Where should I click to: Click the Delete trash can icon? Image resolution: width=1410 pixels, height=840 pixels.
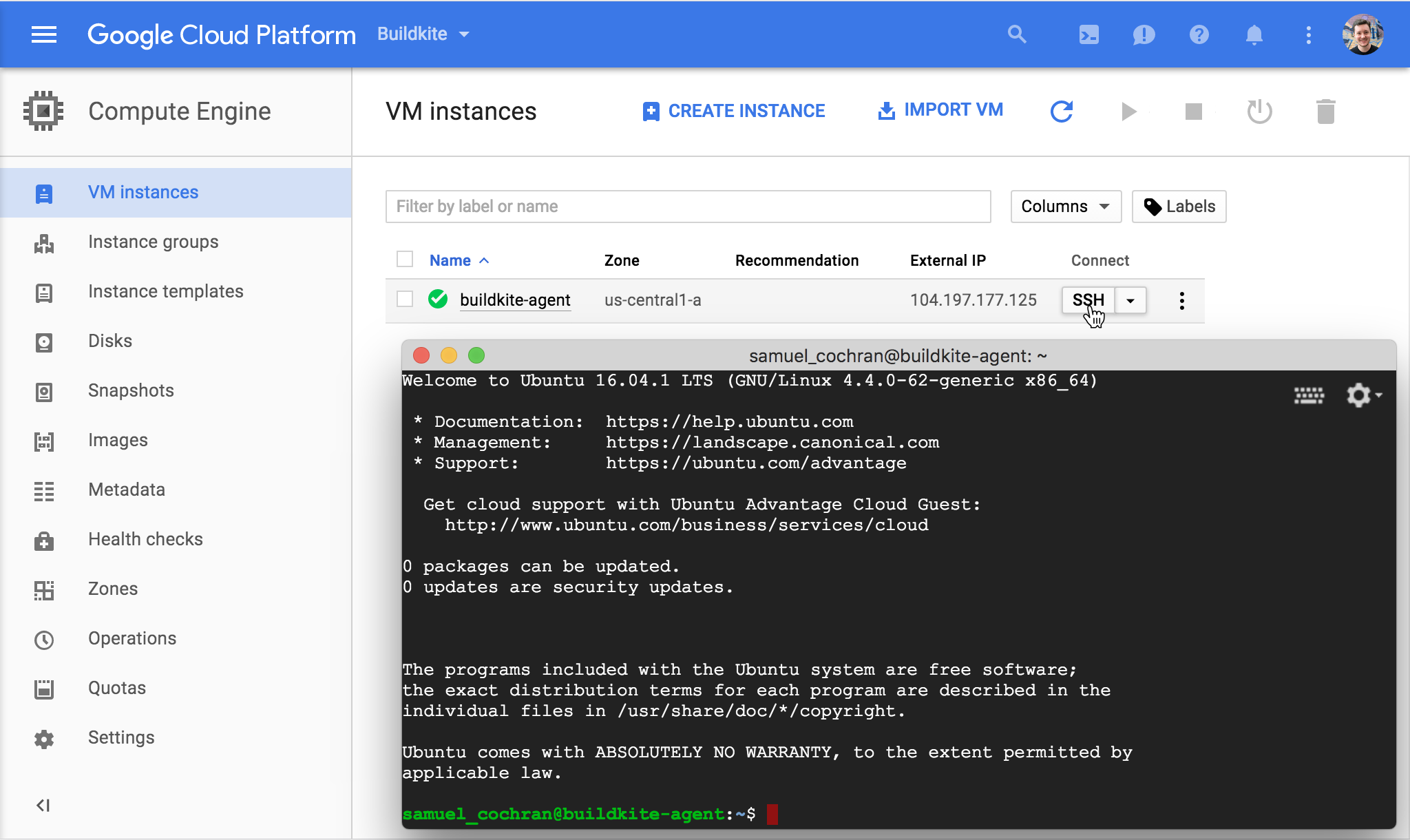[x=1325, y=111]
